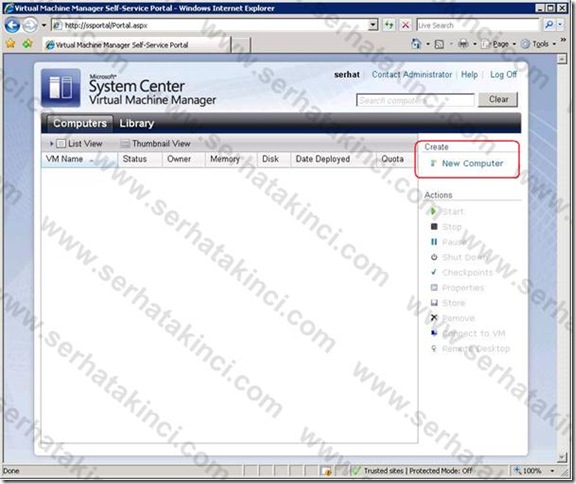Viewport: 576px width, 484px height.
Task: Click the Print icon in command bar
Action: 463,44
